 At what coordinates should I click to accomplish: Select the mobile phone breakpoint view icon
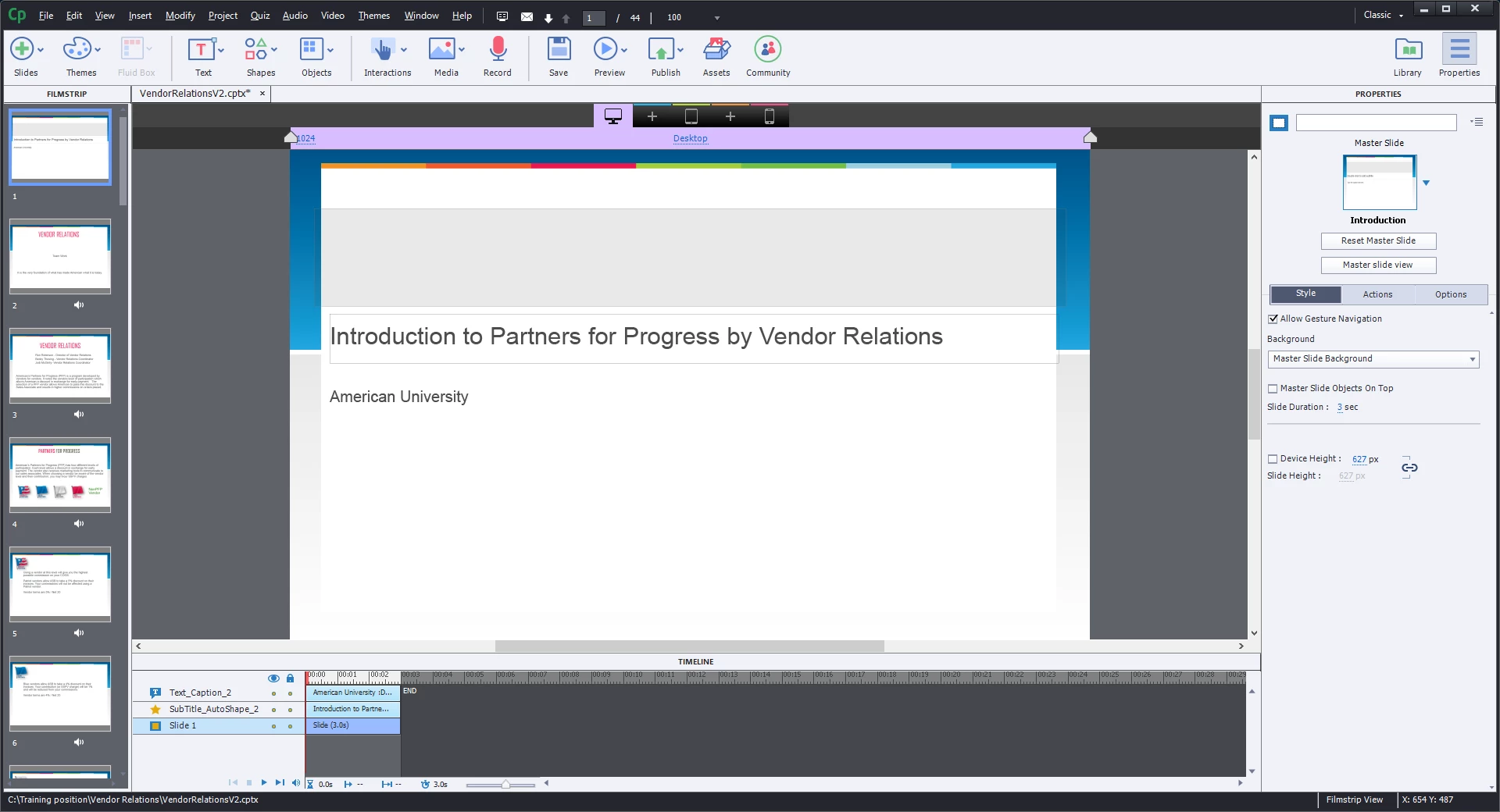tap(770, 116)
